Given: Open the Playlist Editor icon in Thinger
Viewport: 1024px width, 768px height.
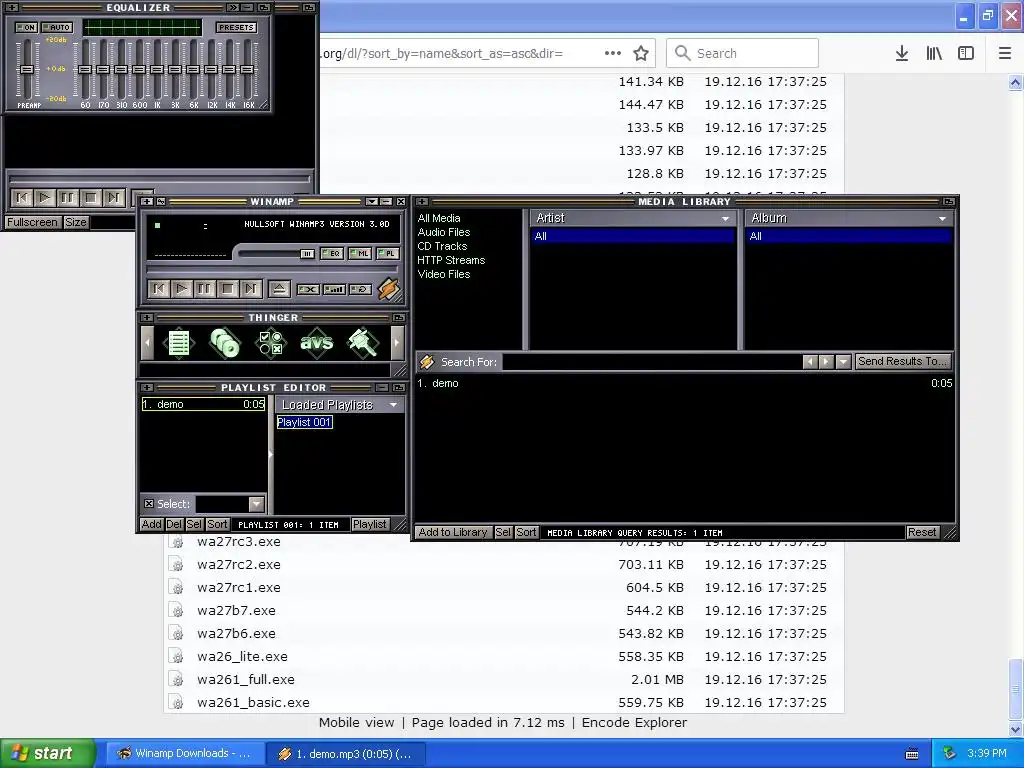Looking at the screenshot, I should (x=178, y=343).
